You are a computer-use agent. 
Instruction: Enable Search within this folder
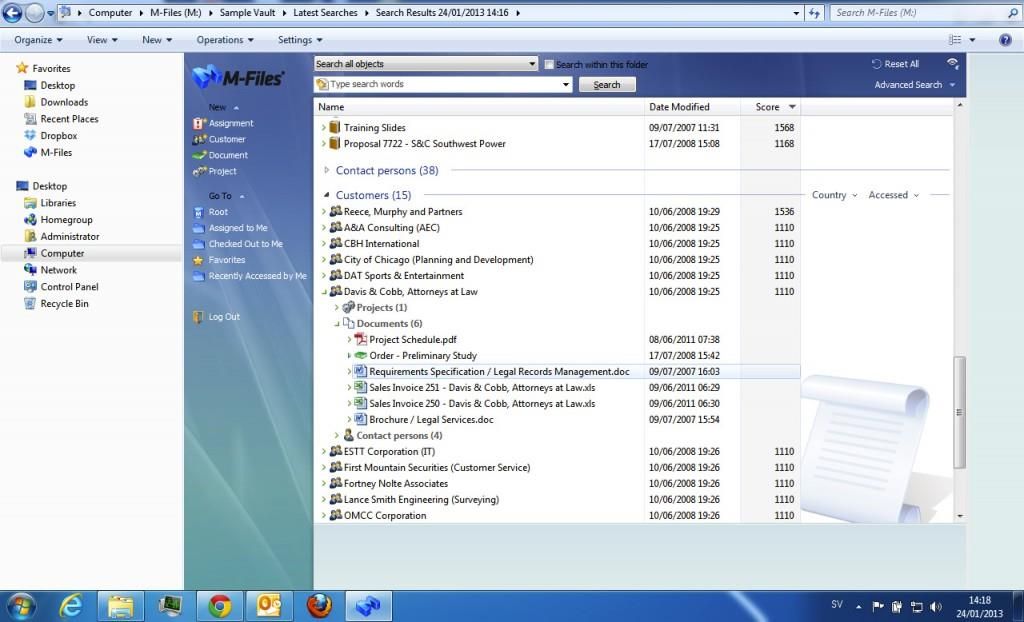pos(549,63)
